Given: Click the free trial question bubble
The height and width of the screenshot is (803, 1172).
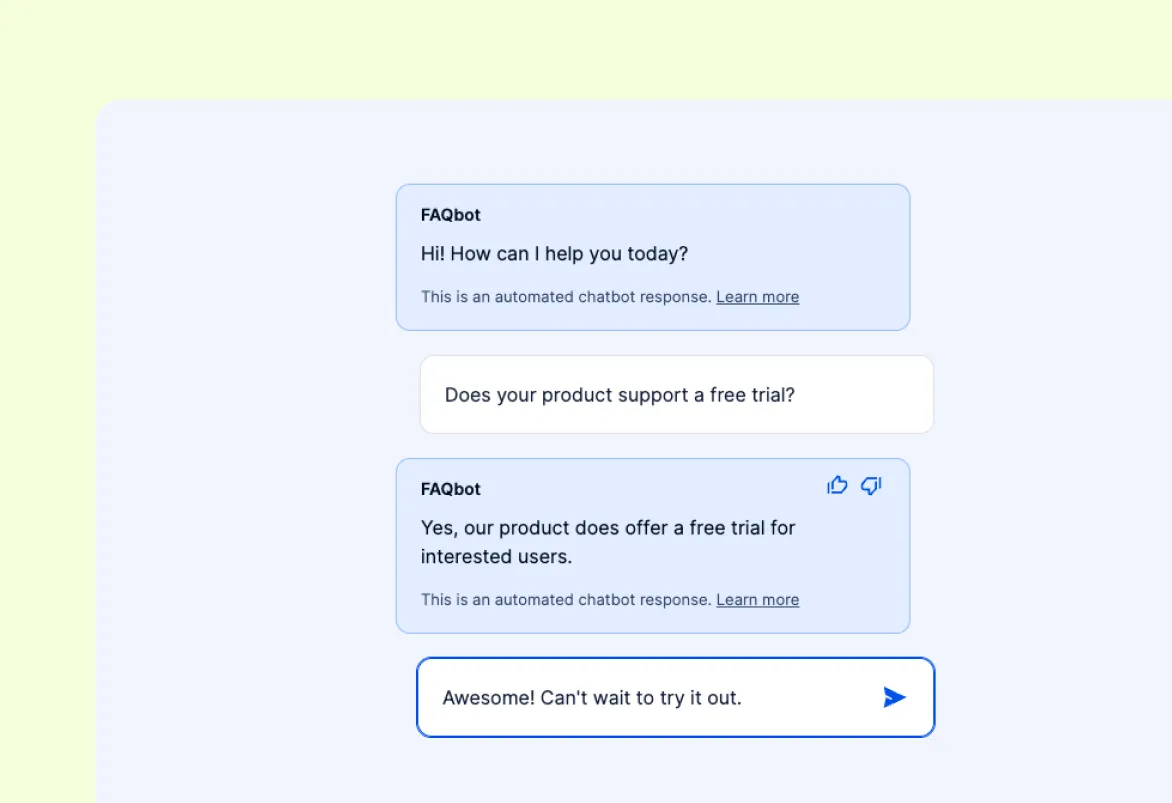Looking at the screenshot, I should click(677, 394).
